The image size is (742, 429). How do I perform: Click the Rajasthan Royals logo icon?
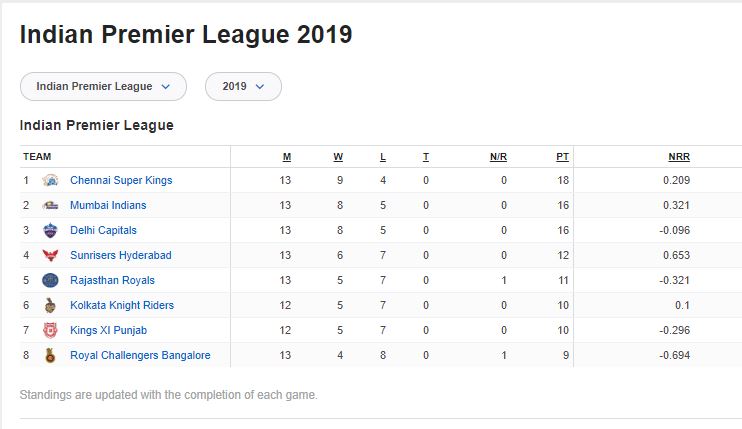(x=50, y=281)
